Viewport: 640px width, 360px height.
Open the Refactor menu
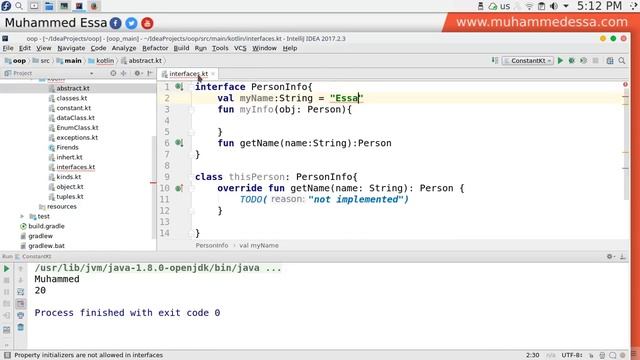(x=155, y=48)
